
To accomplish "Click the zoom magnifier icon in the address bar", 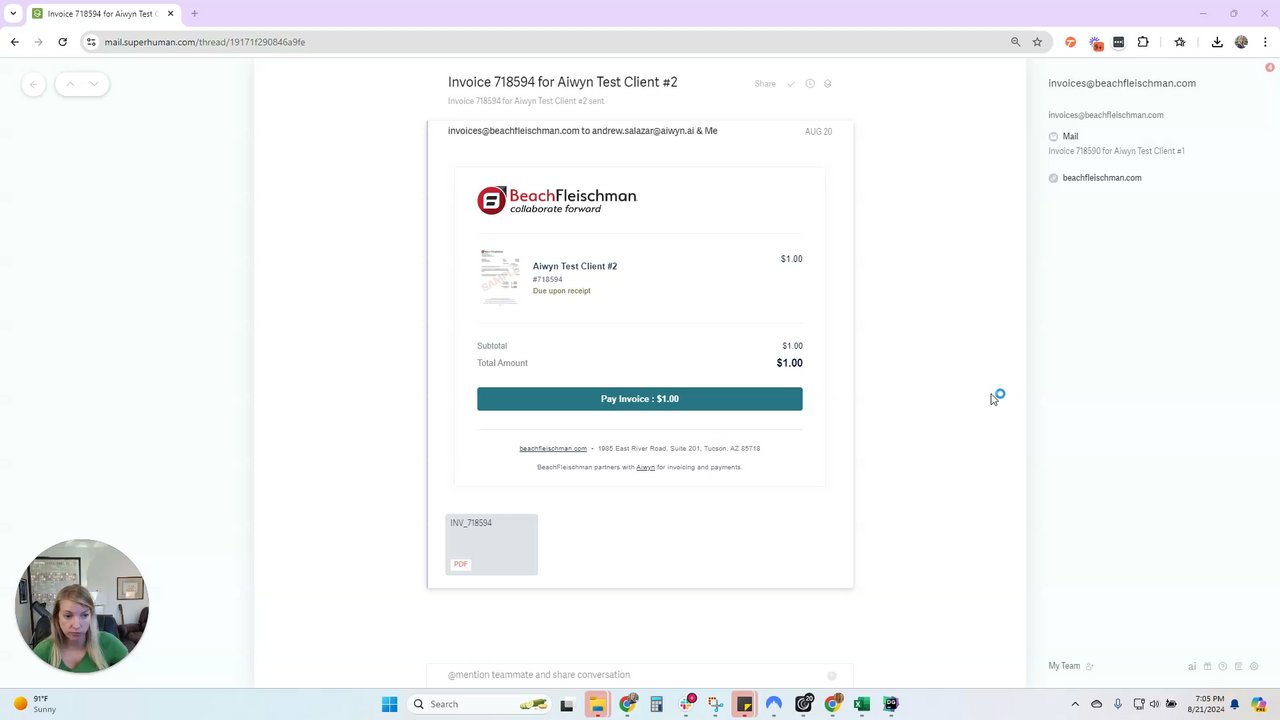I will [1016, 42].
